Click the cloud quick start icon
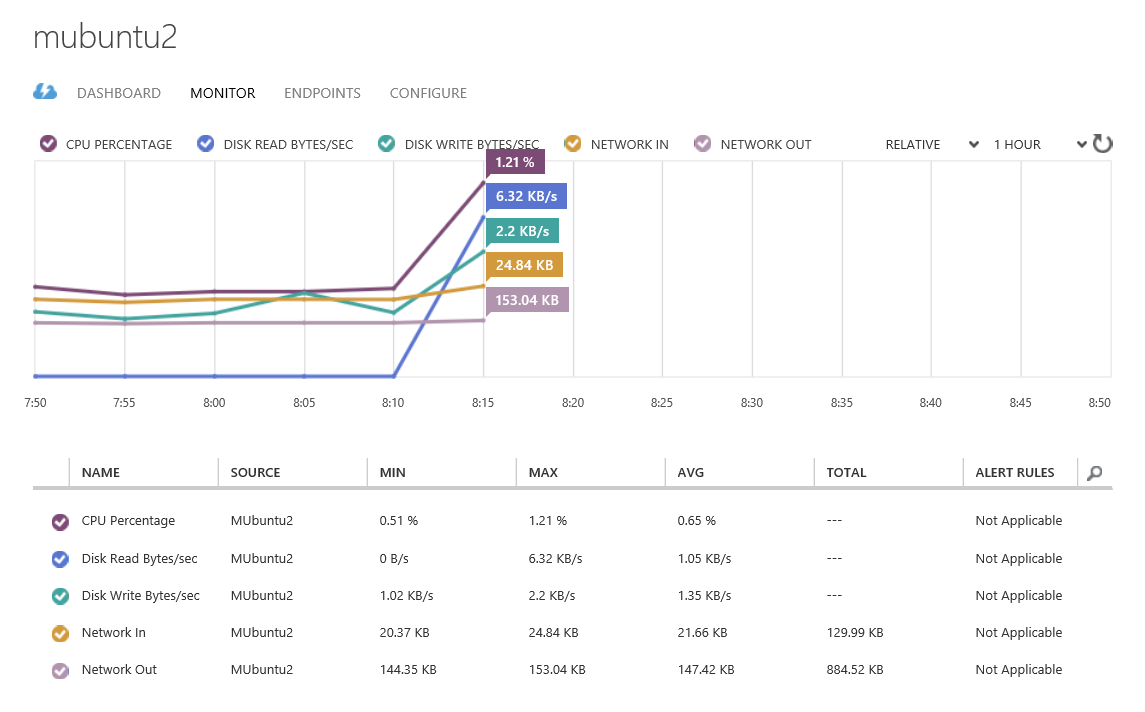Viewport: 1145px width, 712px height. [x=45, y=92]
